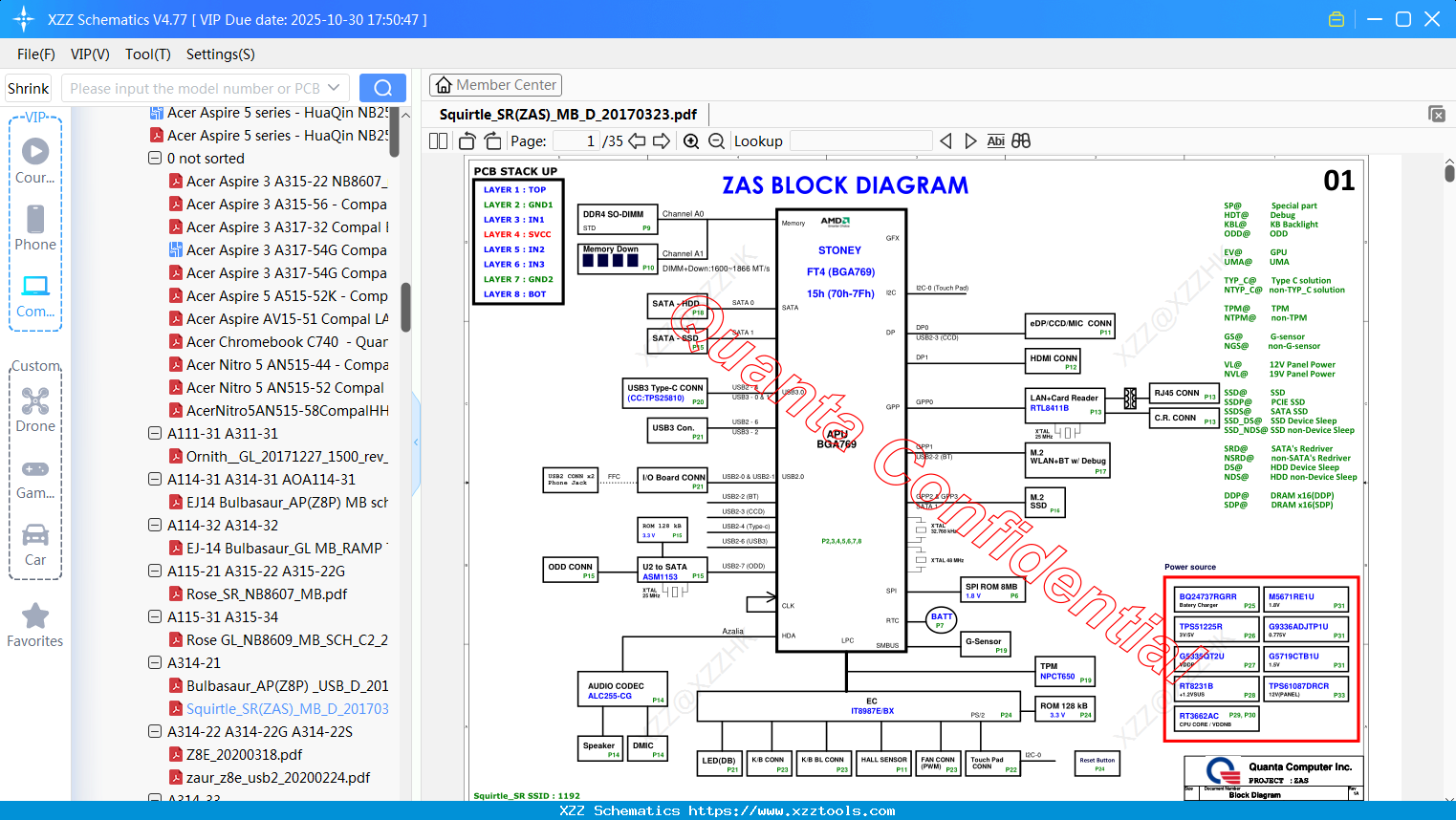Open the Game category in sidebar

point(35,478)
